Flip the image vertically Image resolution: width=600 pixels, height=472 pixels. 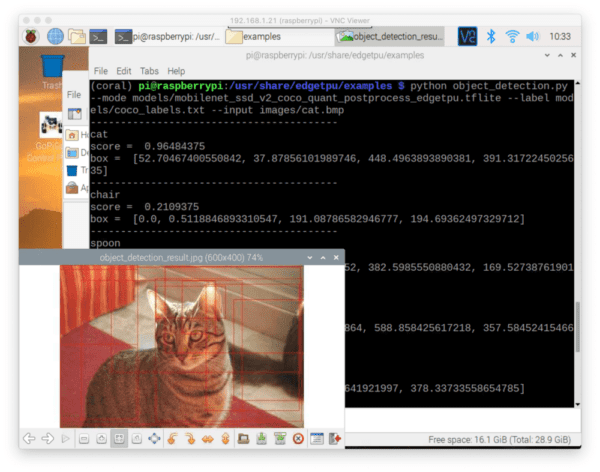[x=227, y=438]
